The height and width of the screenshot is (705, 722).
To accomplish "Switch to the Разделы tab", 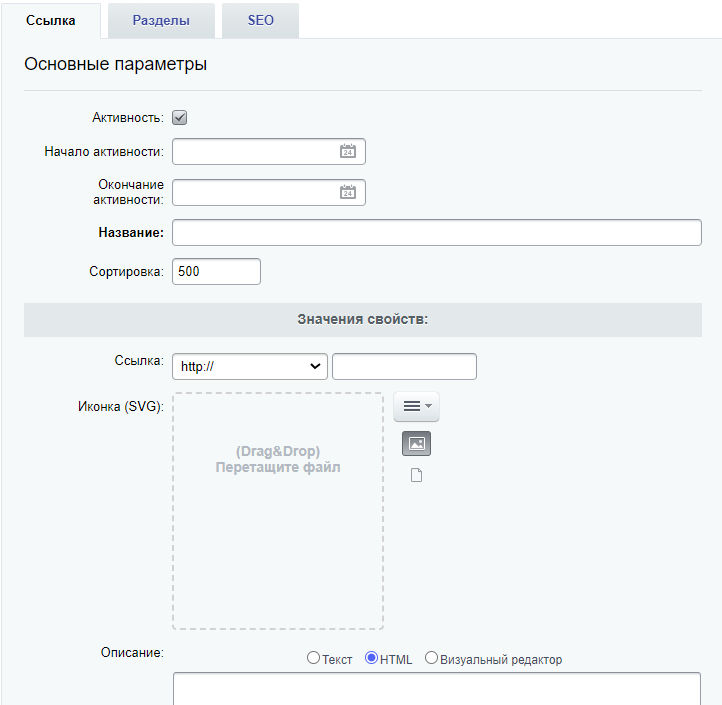I will tap(161, 21).
